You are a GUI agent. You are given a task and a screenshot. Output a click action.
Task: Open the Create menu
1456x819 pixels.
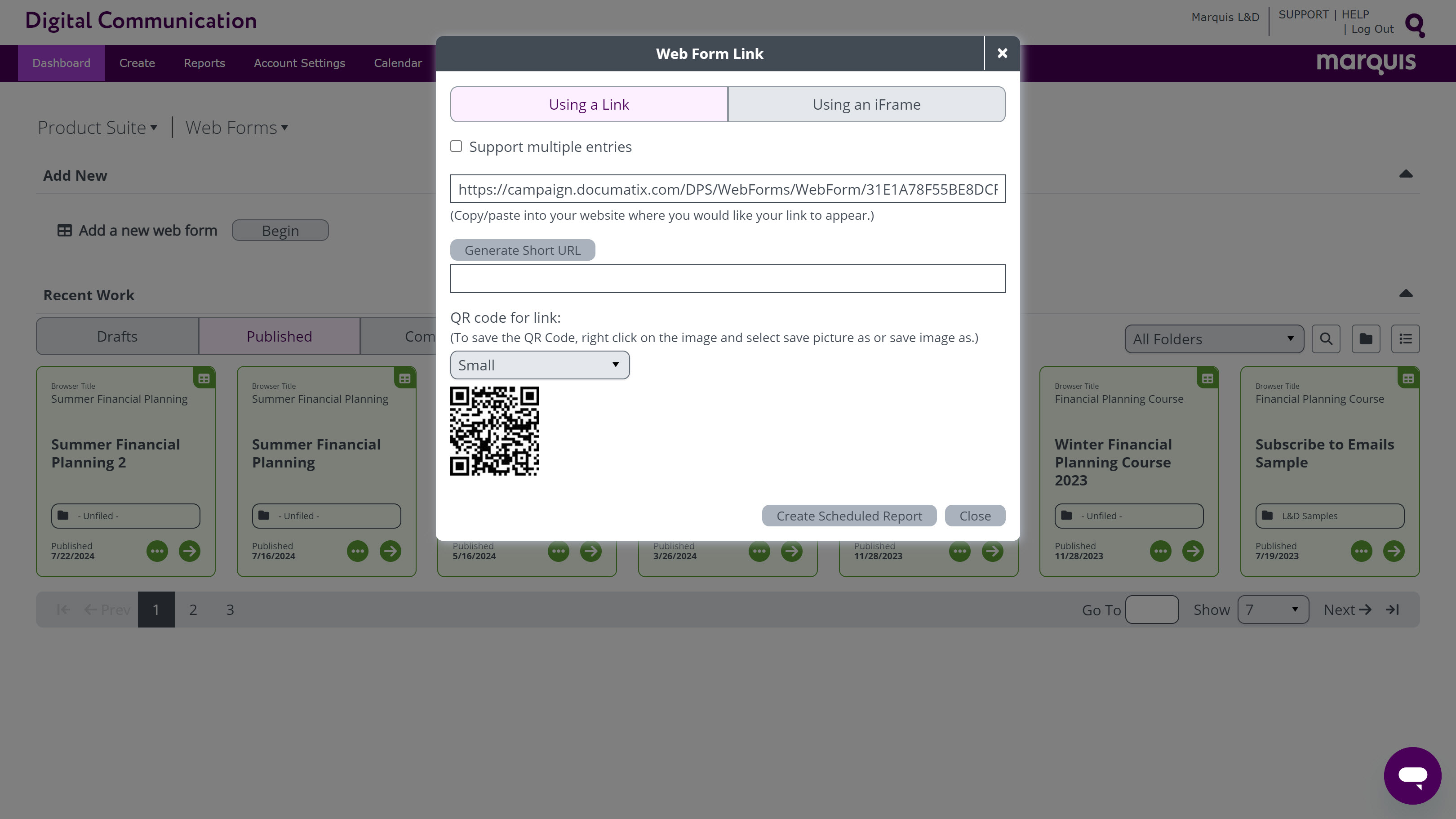[137, 63]
